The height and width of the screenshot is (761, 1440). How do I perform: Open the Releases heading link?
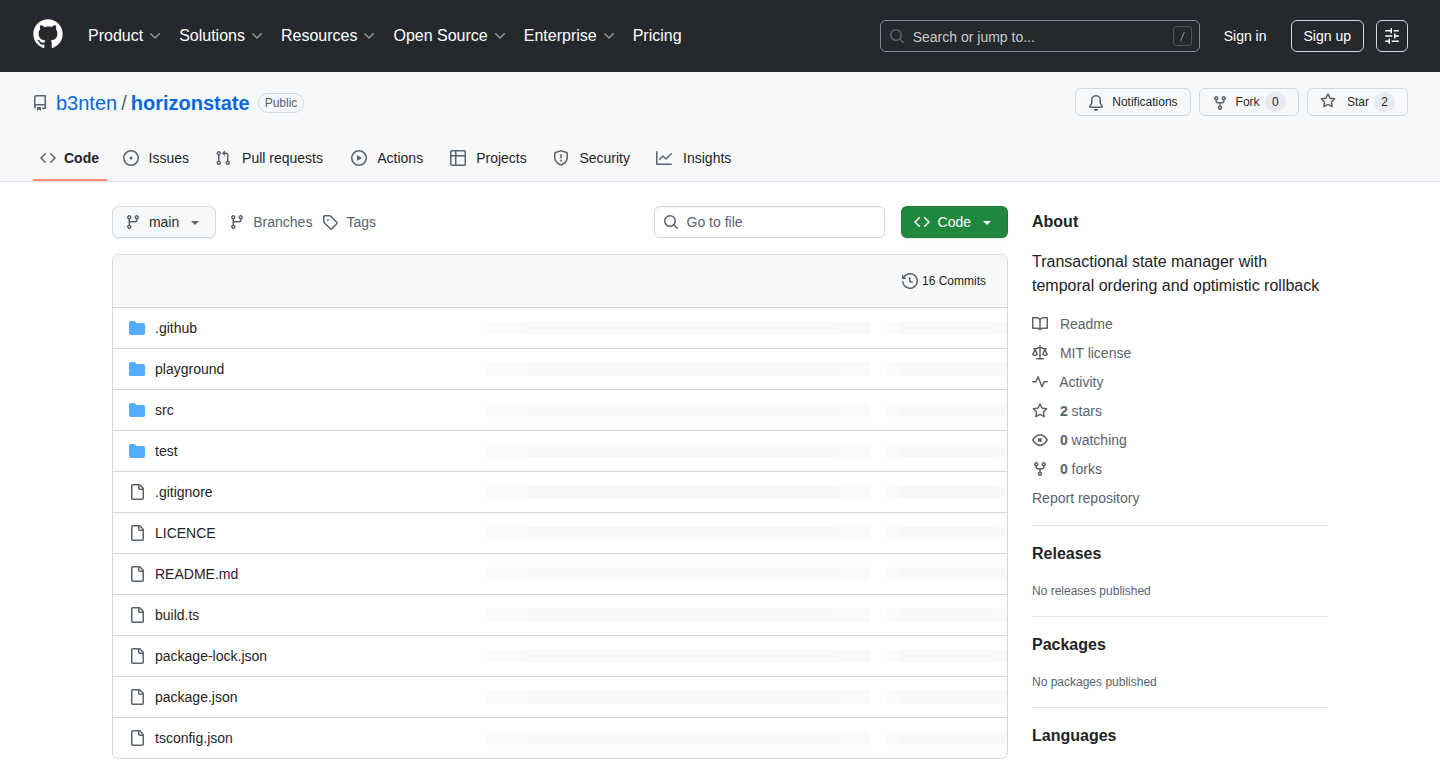[1066, 553]
